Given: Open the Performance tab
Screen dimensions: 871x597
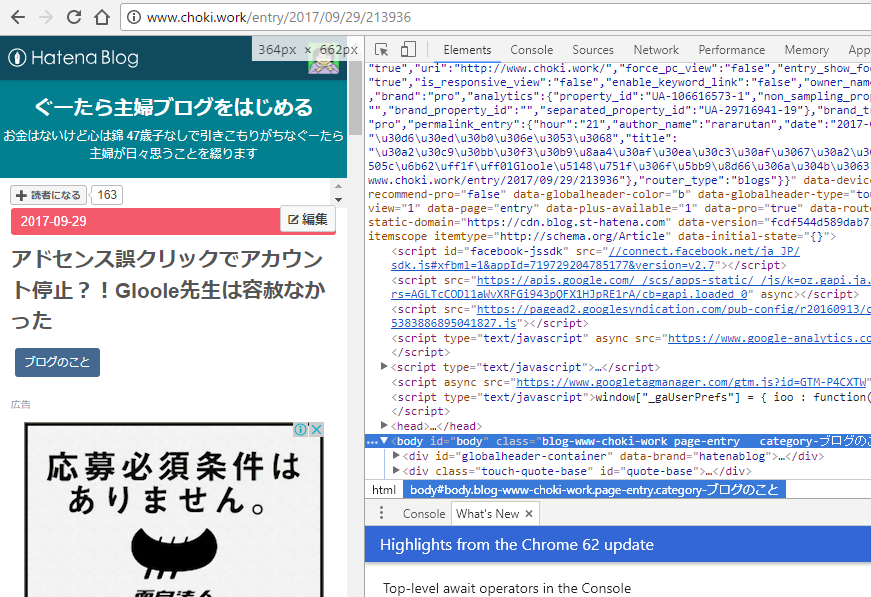Looking at the screenshot, I should [x=732, y=50].
